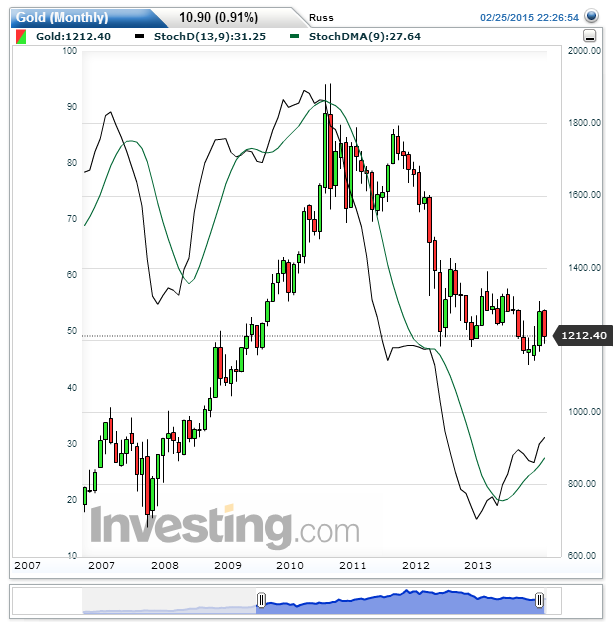Screen dimensions: 613x627
Task: Click the Russ label
Action: click(x=321, y=18)
